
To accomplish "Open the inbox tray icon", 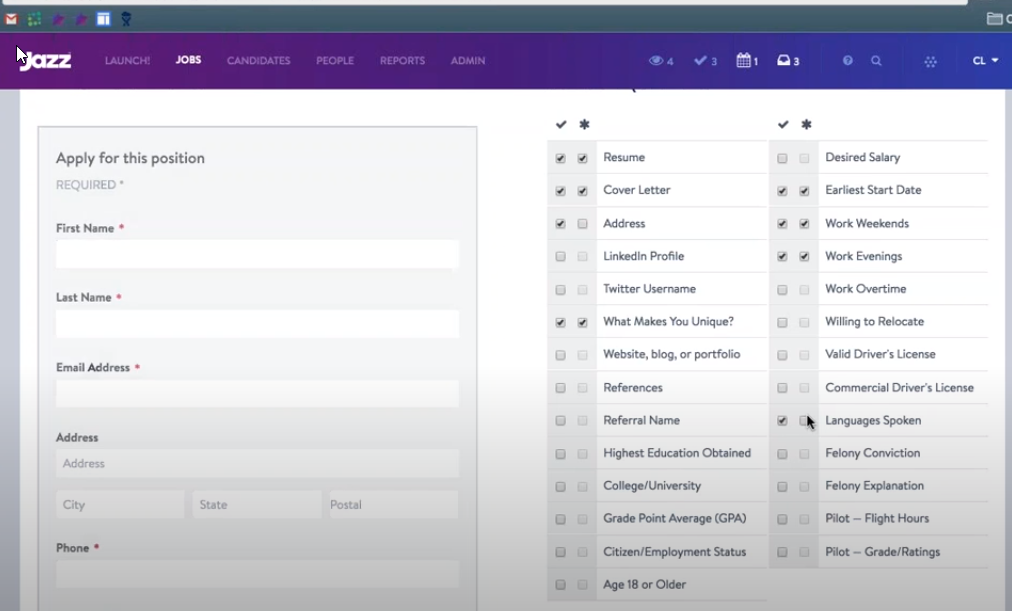I will [x=784, y=61].
